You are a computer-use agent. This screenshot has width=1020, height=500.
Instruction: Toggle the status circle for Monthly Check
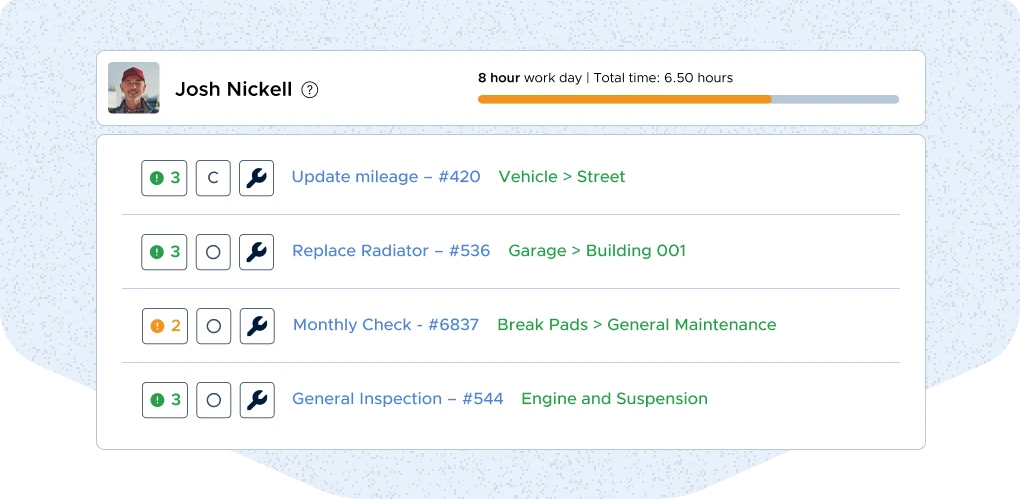[x=213, y=326]
